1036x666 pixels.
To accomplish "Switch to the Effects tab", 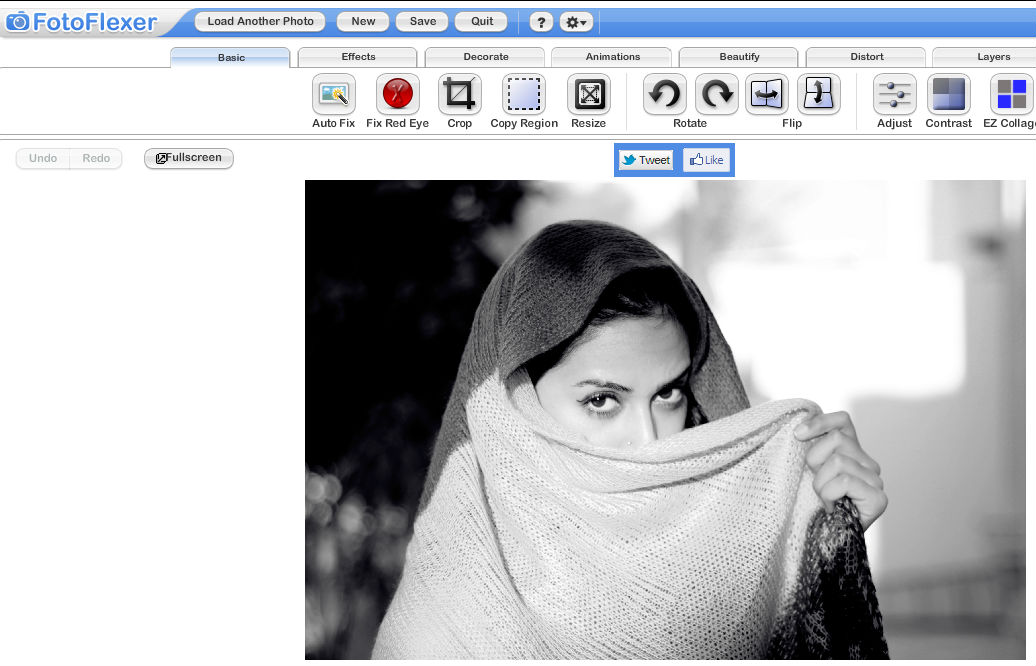I will click(357, 57).
